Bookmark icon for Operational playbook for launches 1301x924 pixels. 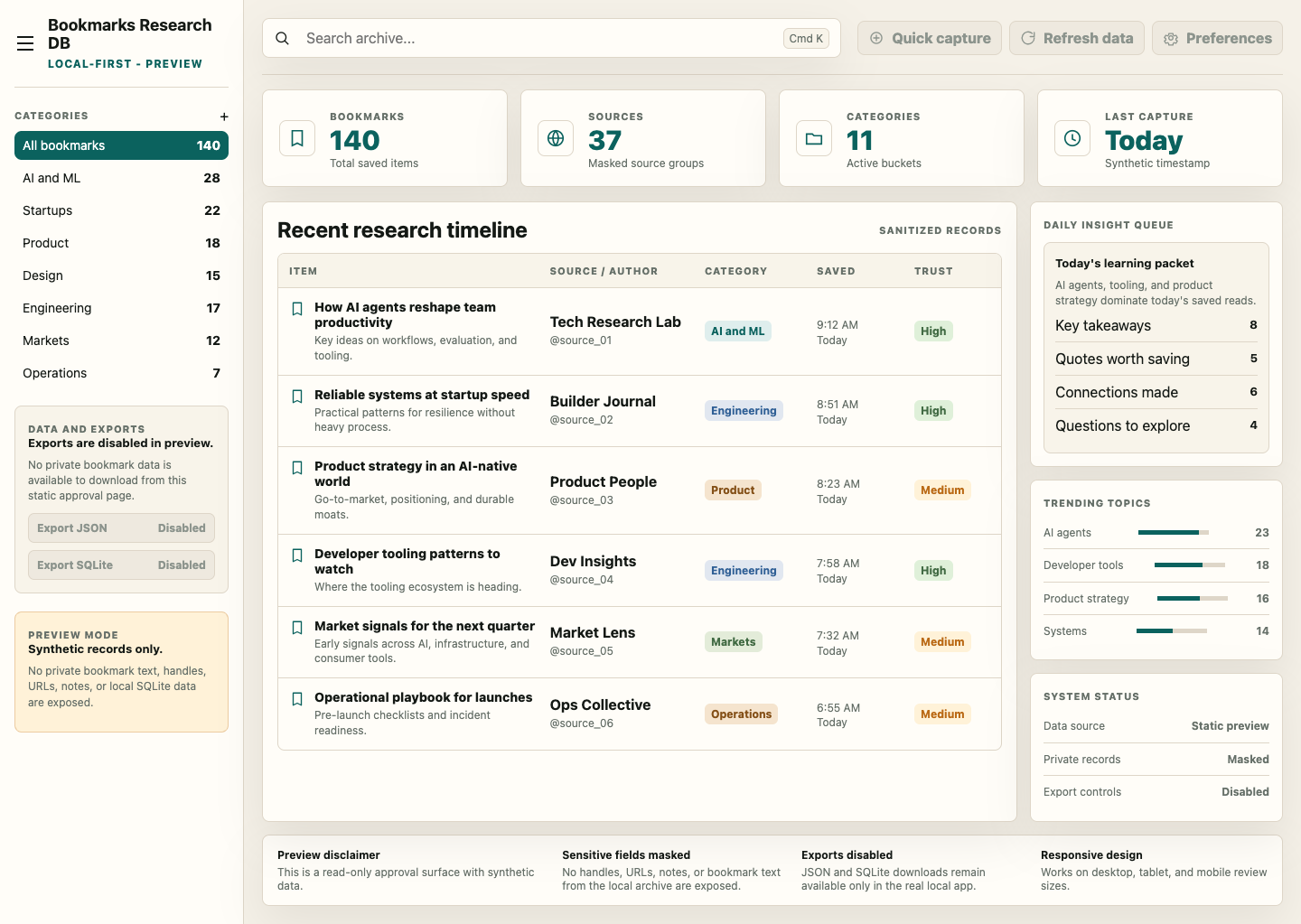point(297,699)
